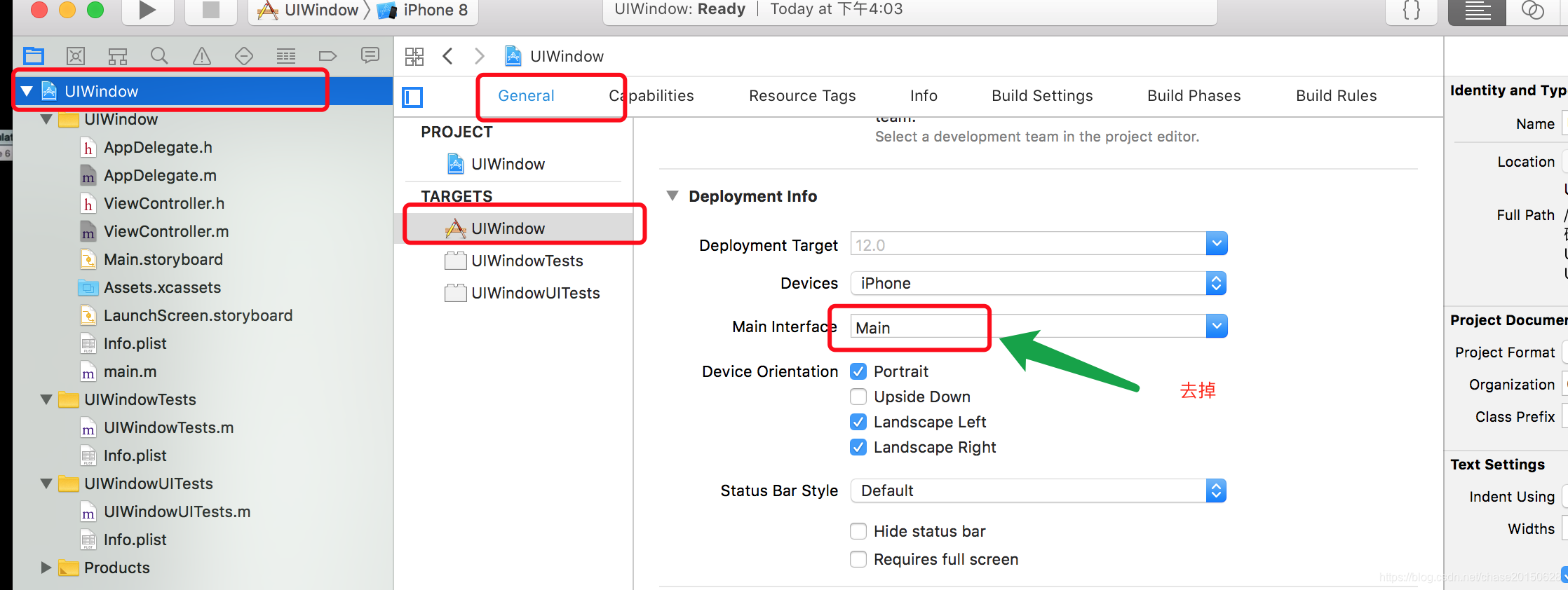Go forward in editor history

[x=480, y=56]
